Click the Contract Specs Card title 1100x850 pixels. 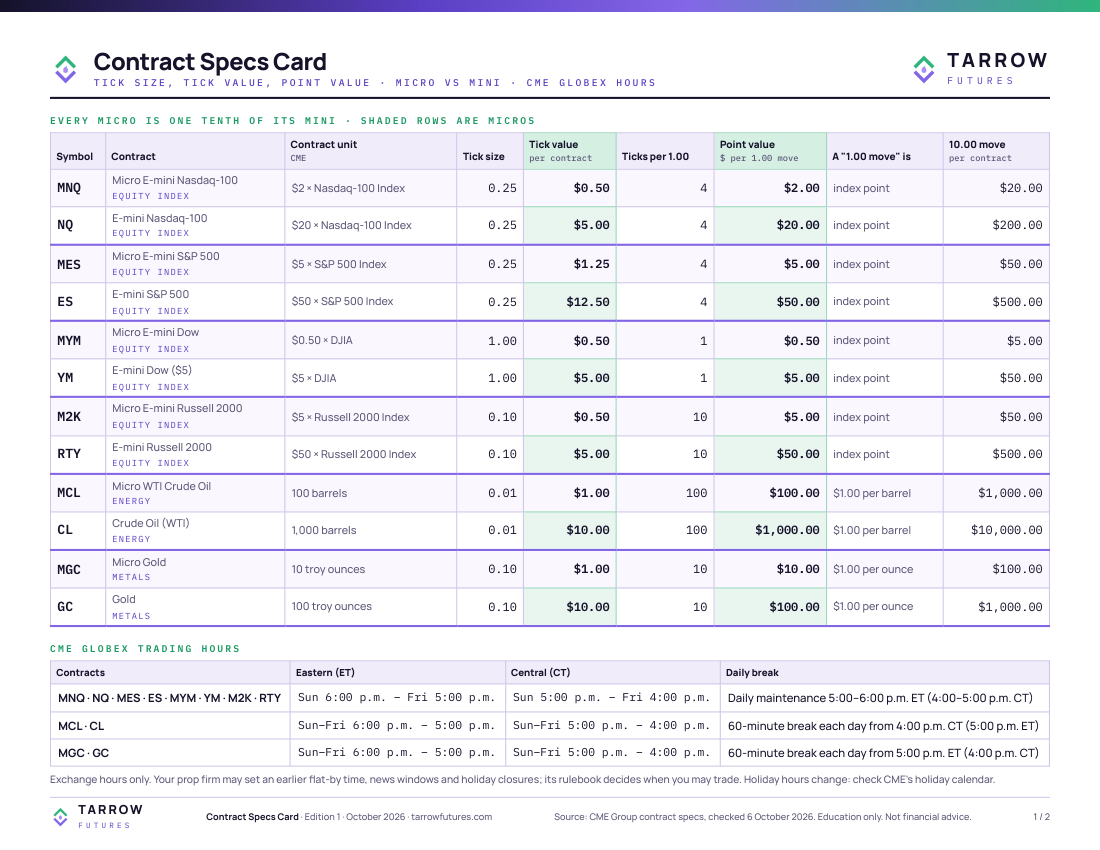[210, 62]
